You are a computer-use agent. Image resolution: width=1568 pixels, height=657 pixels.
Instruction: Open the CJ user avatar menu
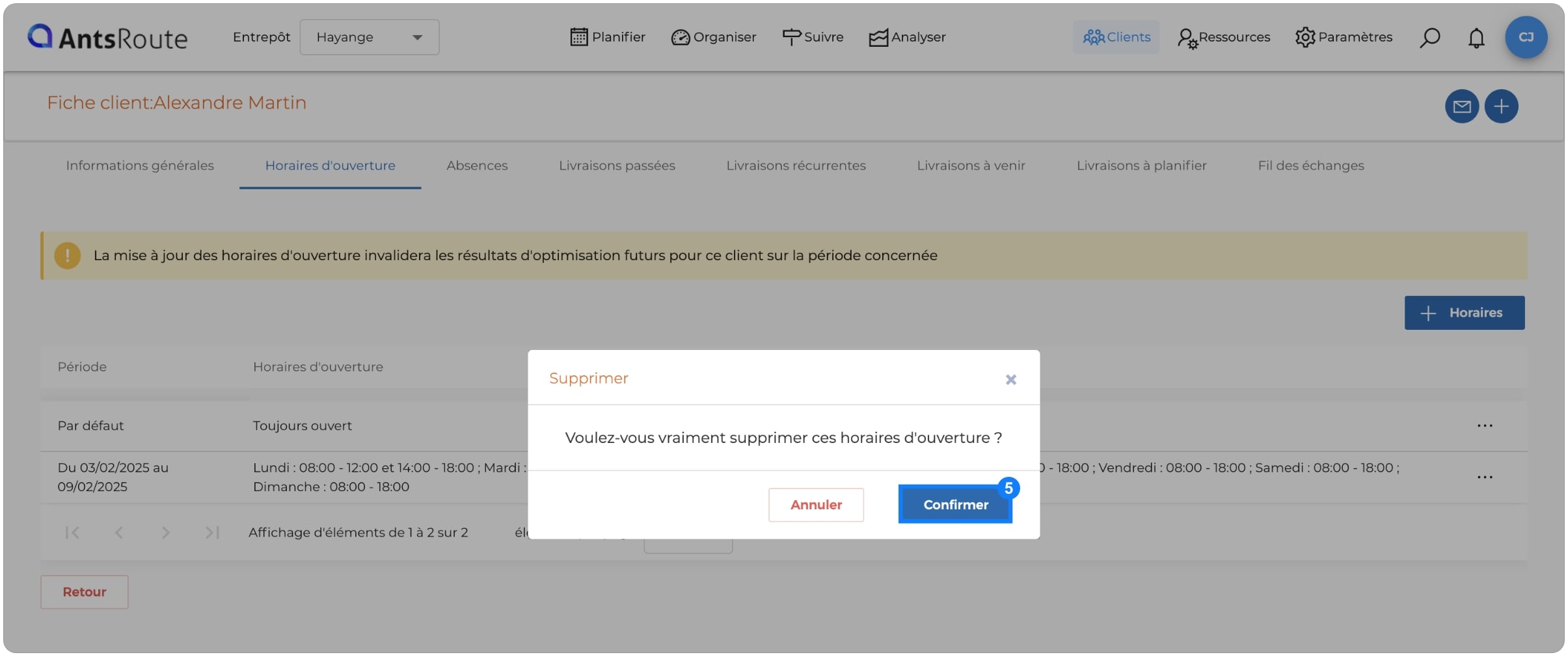[x=1526, y=37]
